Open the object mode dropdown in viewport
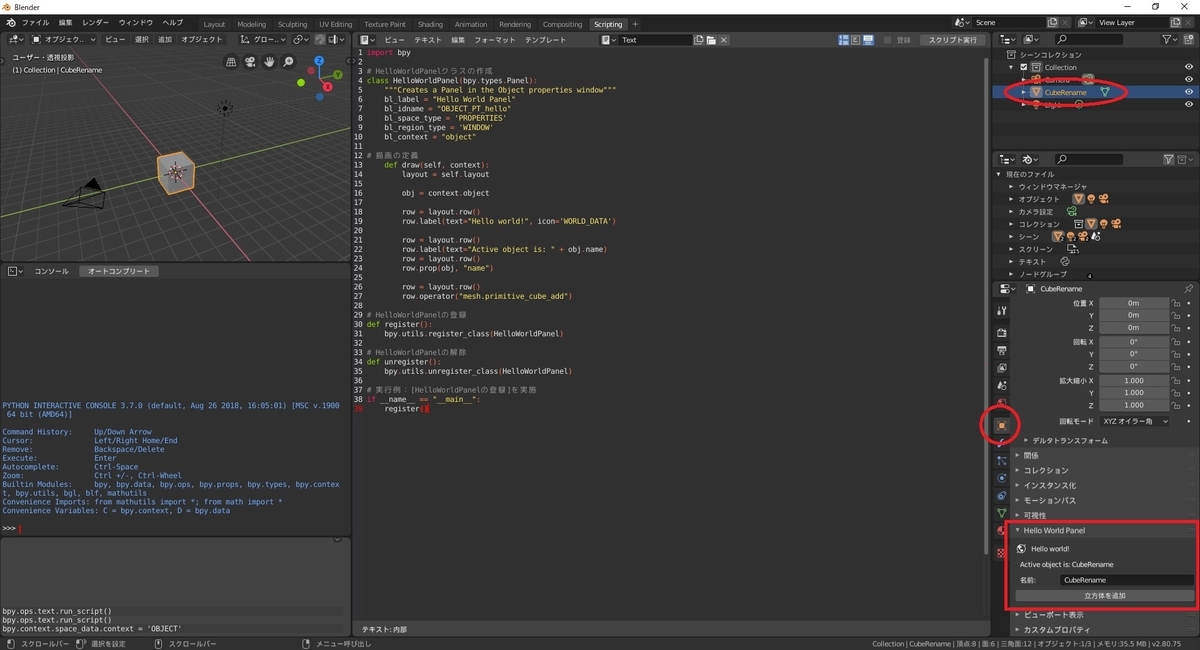This screenshot has height=650, width=1200. (x=65, y=39)
